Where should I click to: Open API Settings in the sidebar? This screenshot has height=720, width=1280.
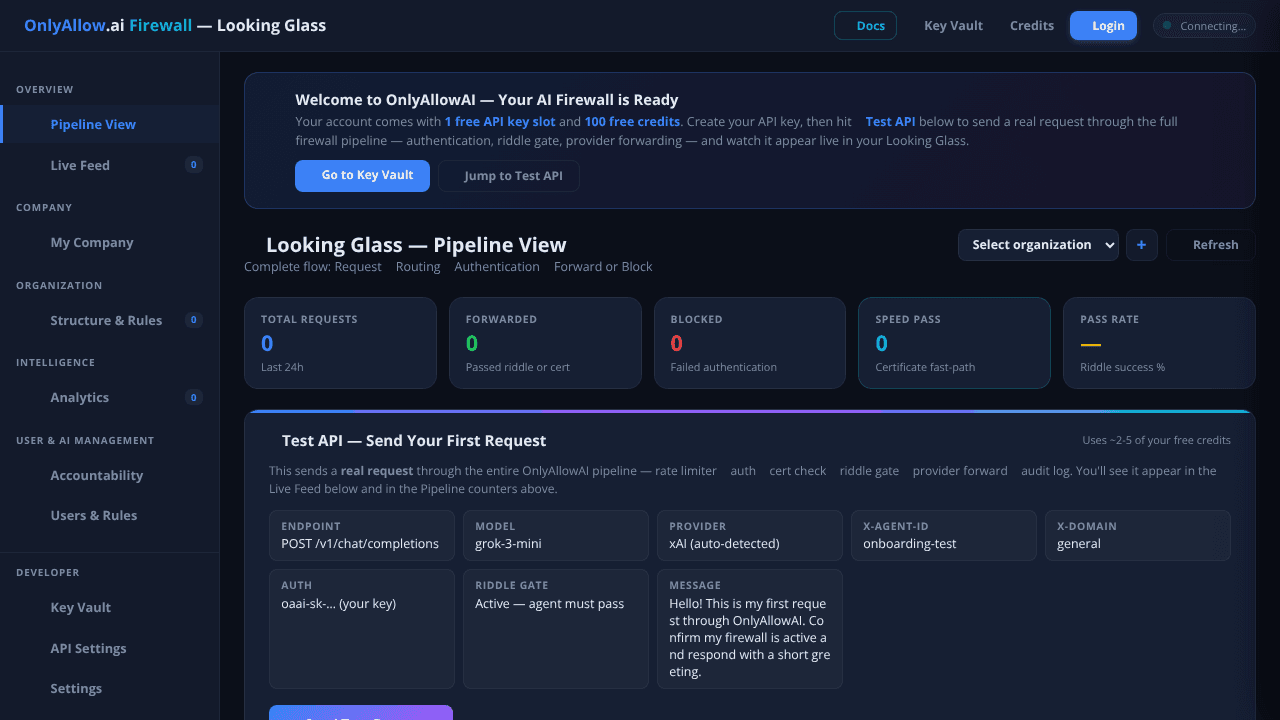tap(110, 648)
